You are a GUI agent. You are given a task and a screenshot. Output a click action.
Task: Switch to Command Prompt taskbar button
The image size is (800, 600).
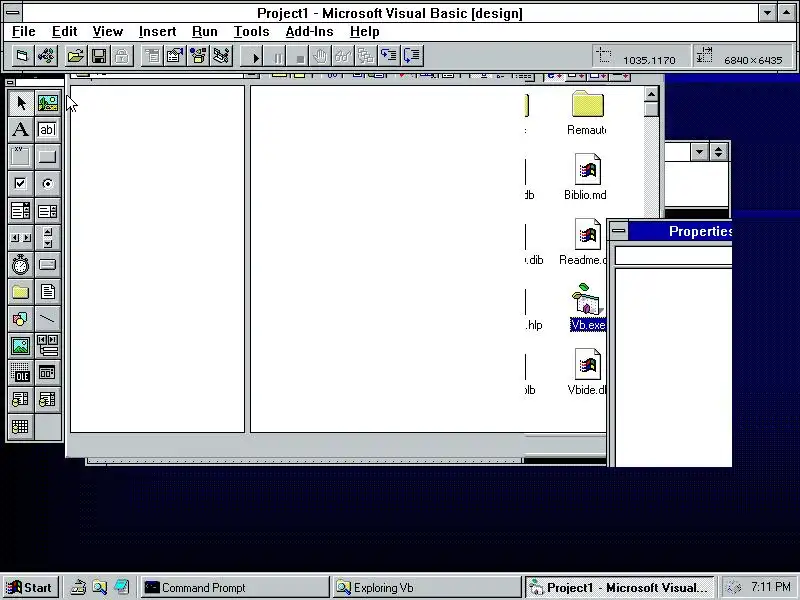tap(234, 588)
